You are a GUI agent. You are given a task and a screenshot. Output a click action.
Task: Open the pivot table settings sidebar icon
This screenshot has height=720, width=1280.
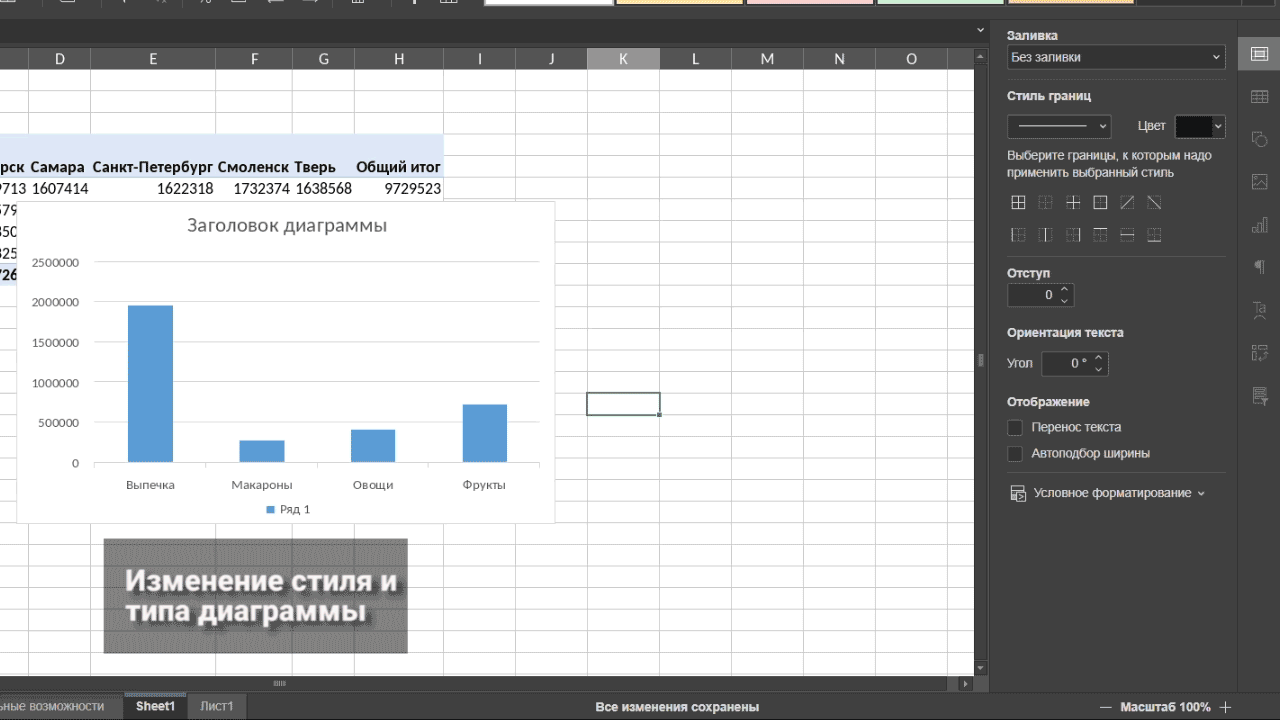pyautogui.click(x=1259, y=353)
